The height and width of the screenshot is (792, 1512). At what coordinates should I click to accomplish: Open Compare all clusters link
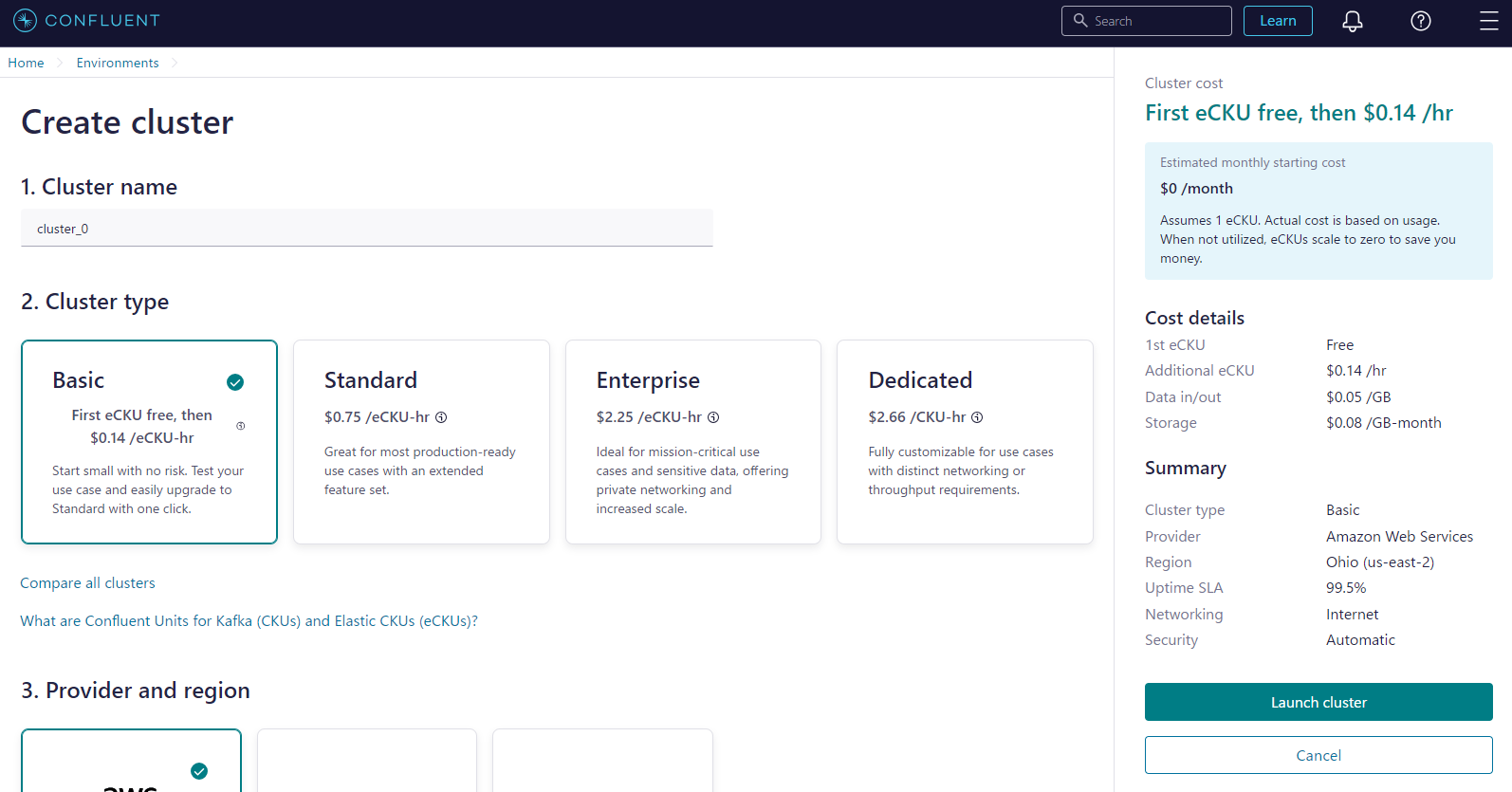point(87,583)
